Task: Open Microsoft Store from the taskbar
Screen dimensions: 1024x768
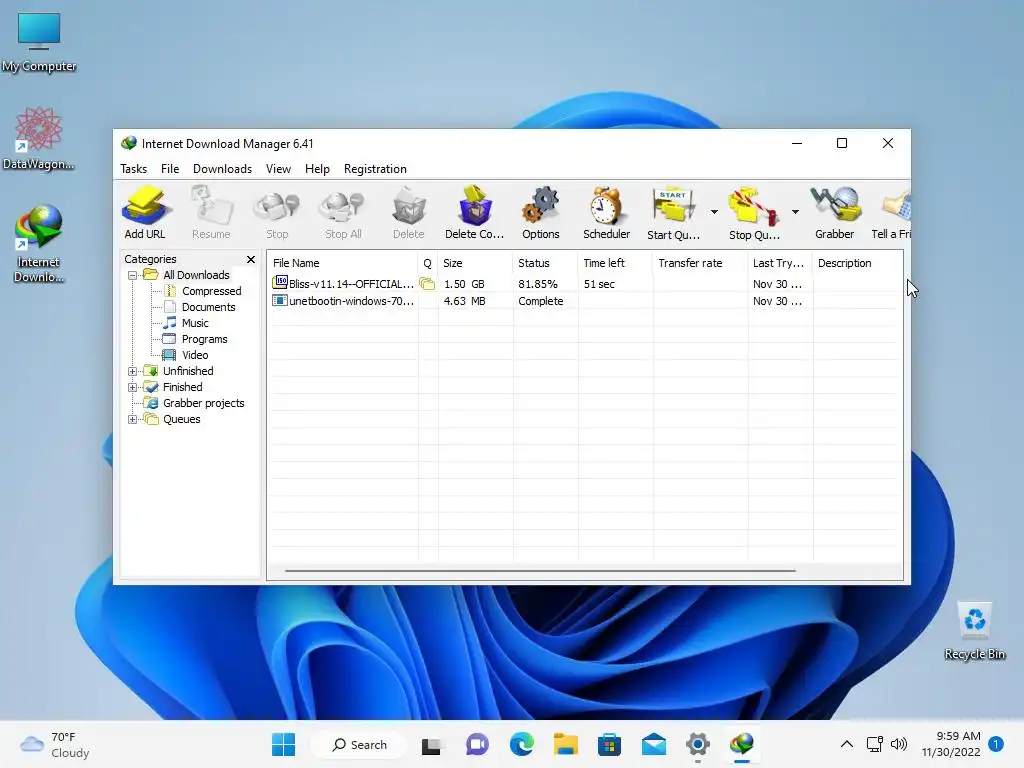Action: 609,744
